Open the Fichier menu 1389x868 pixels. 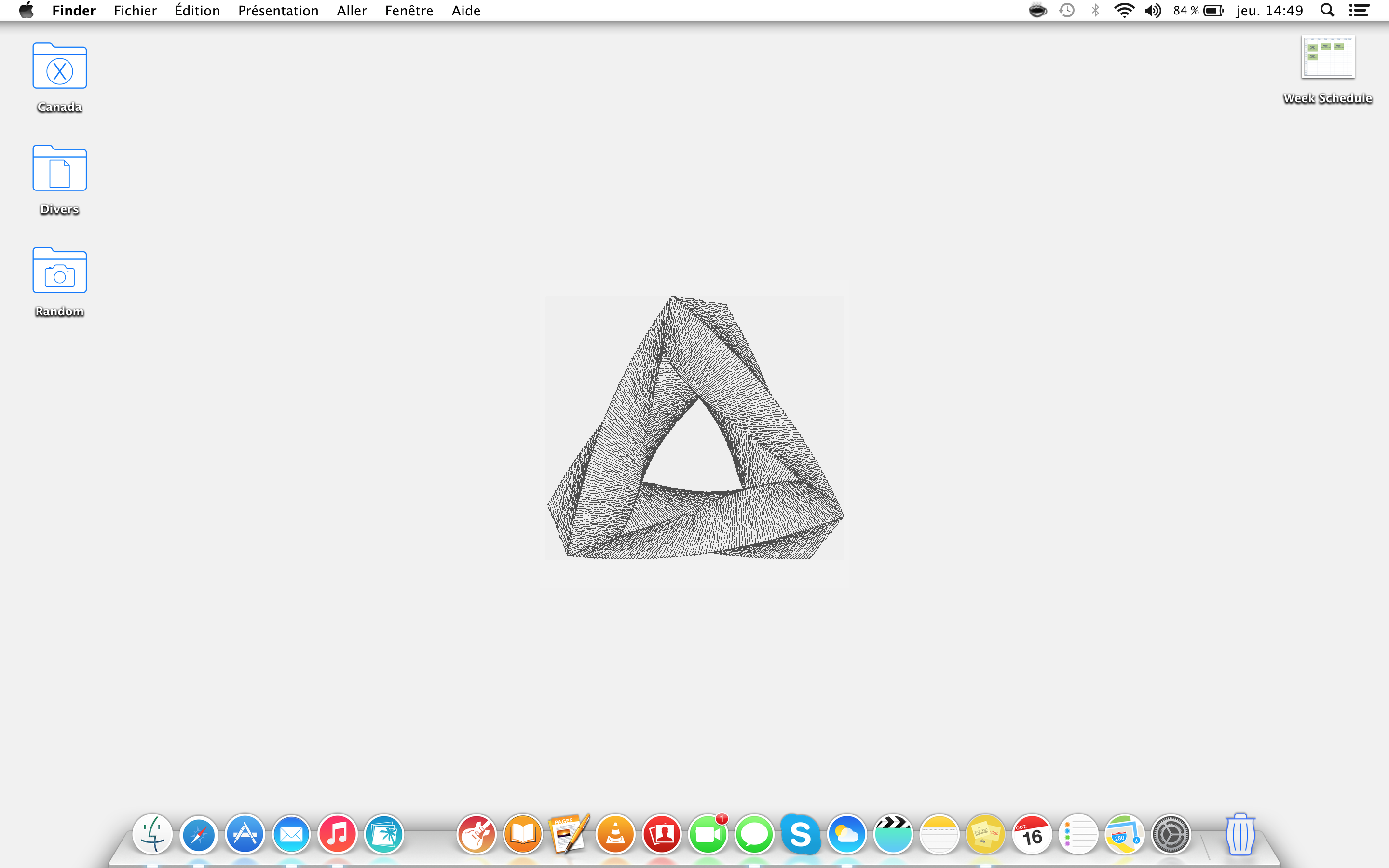click(x=135, y=10)
